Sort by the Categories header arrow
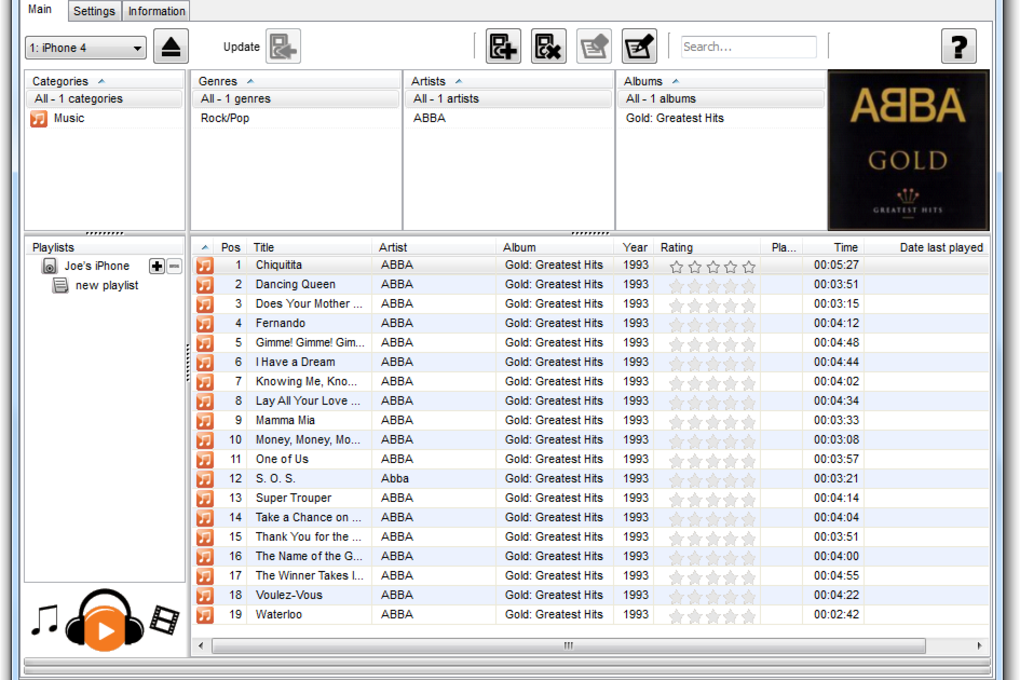 pos(101,81)
